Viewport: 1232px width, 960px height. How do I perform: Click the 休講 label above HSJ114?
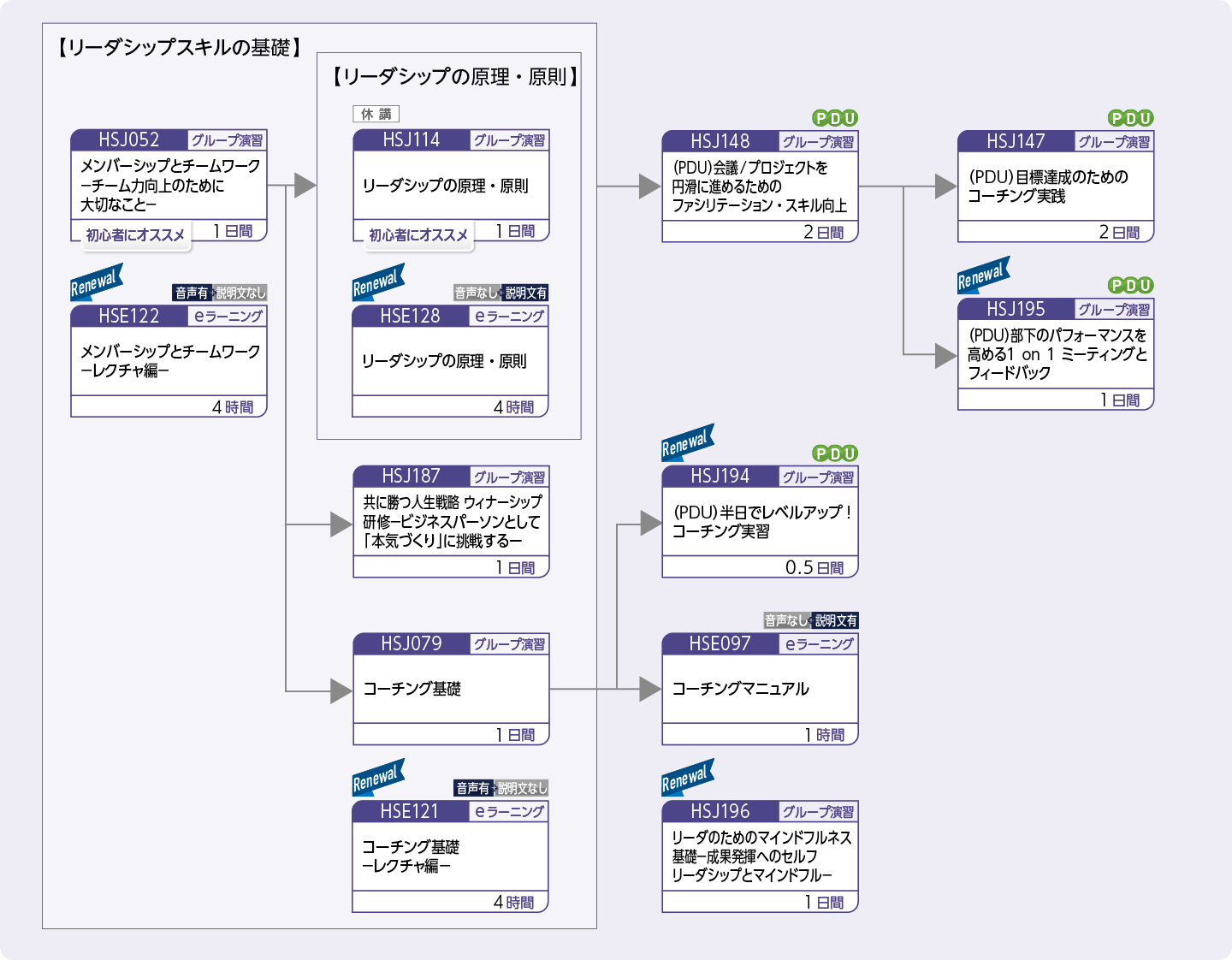tap(376, 114)
